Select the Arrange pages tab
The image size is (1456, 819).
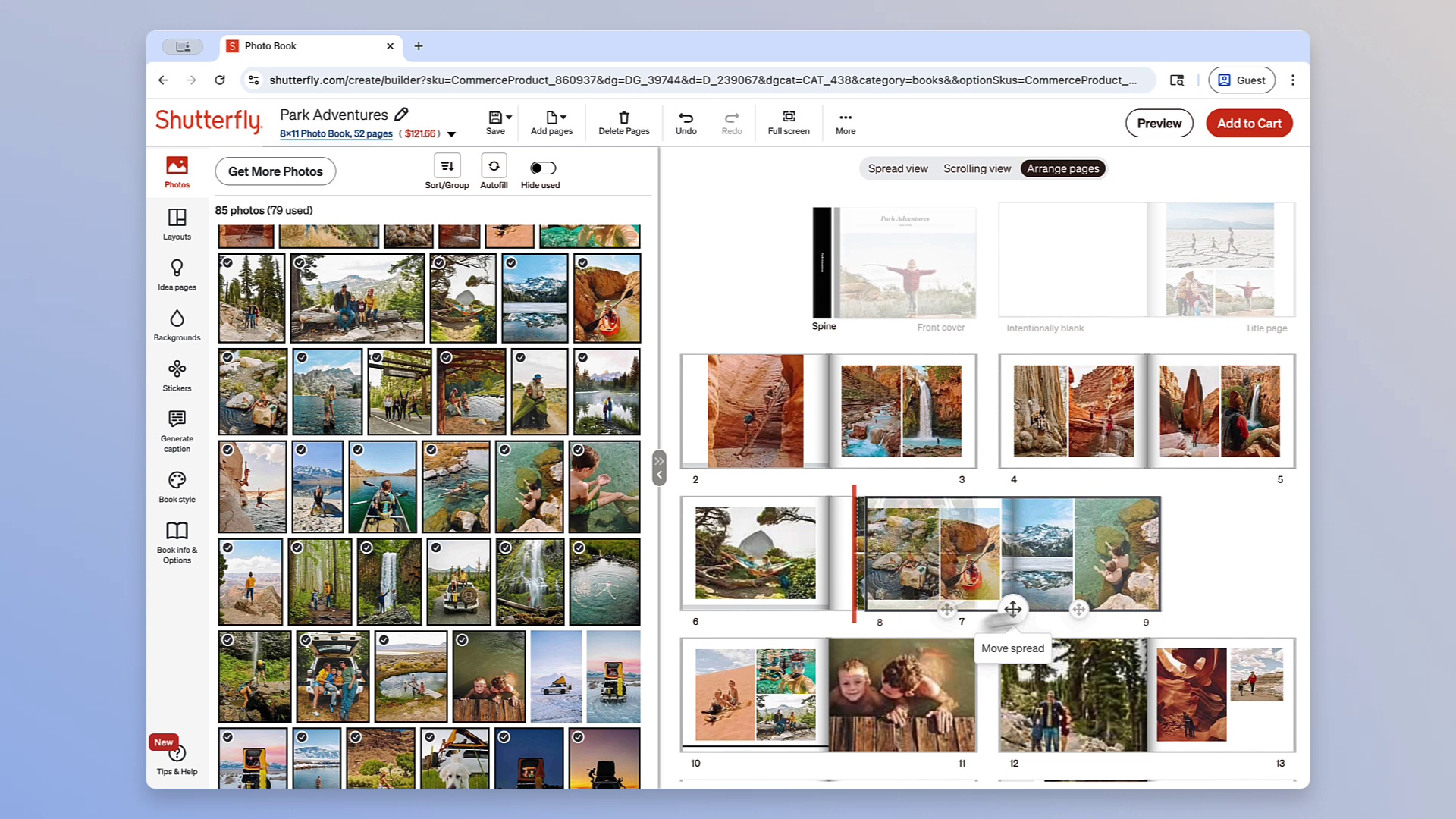(x=1062, y=168)
